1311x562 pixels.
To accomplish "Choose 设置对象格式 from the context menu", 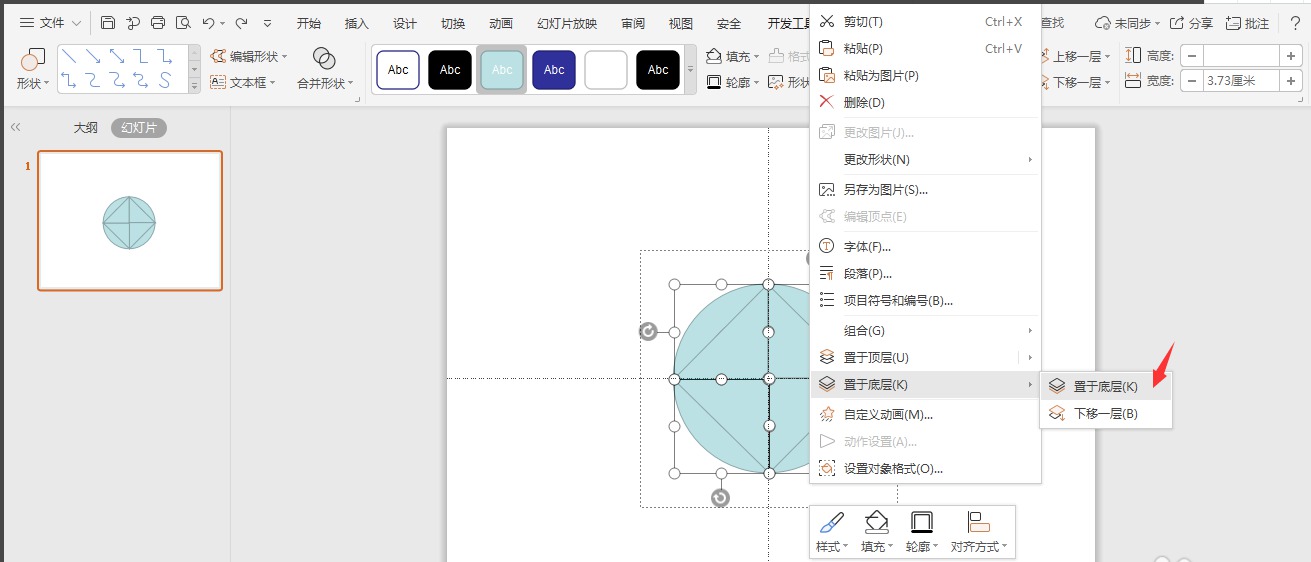I will point(925,468).
